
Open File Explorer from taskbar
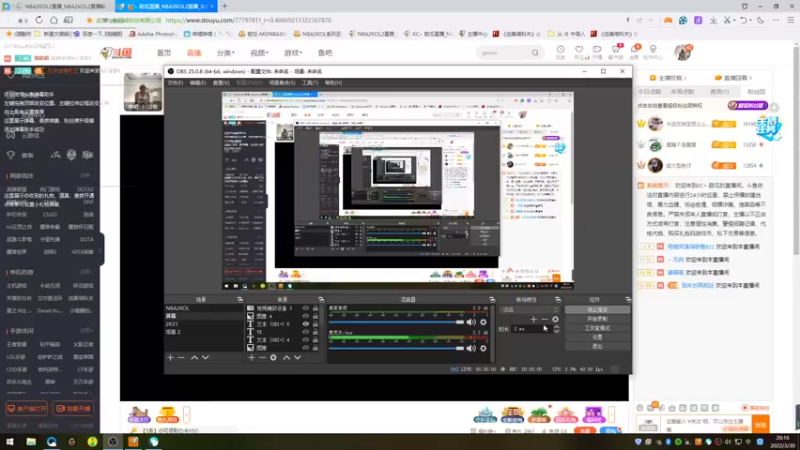31,442
